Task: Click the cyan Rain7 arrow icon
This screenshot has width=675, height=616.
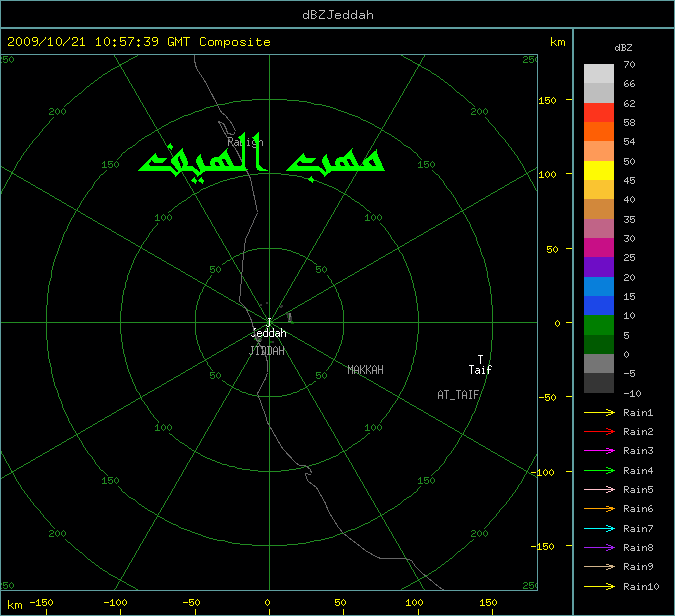Action: coord(599,528)
